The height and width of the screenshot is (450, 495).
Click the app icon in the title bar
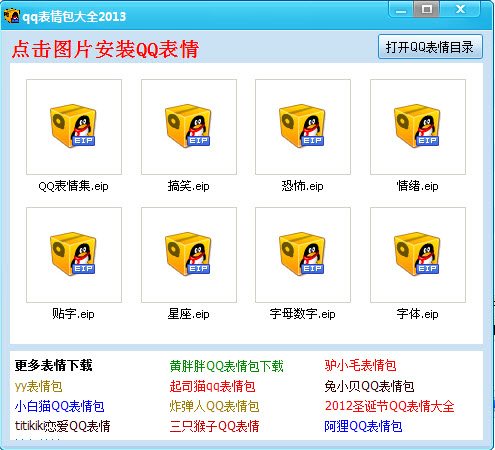[12, 16]
